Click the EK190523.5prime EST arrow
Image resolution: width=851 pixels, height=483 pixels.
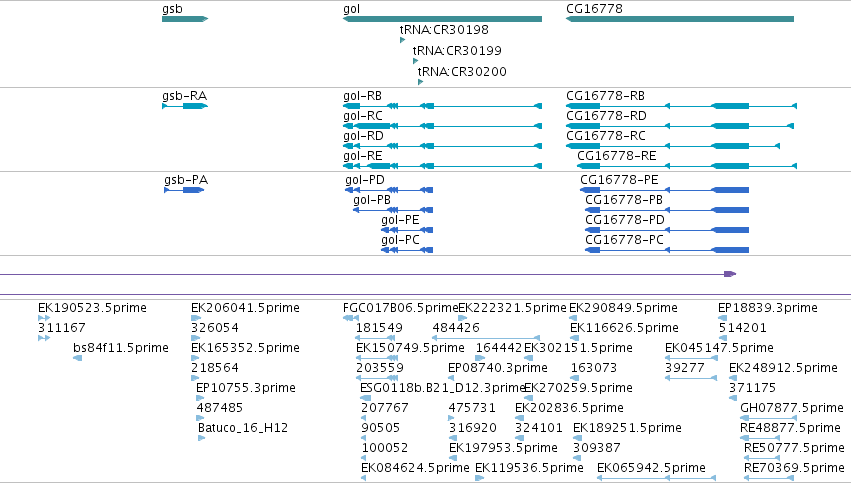44,318
